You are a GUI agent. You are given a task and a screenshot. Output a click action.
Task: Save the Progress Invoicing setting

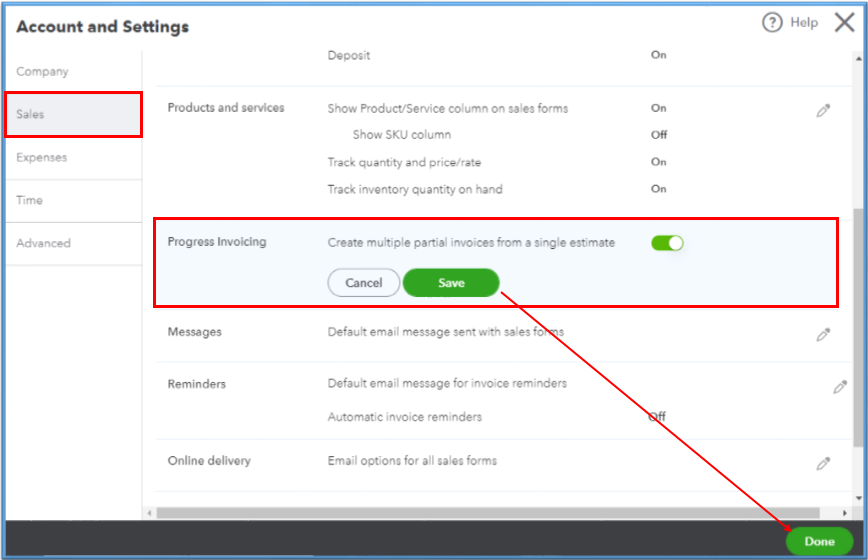point(451,283)
